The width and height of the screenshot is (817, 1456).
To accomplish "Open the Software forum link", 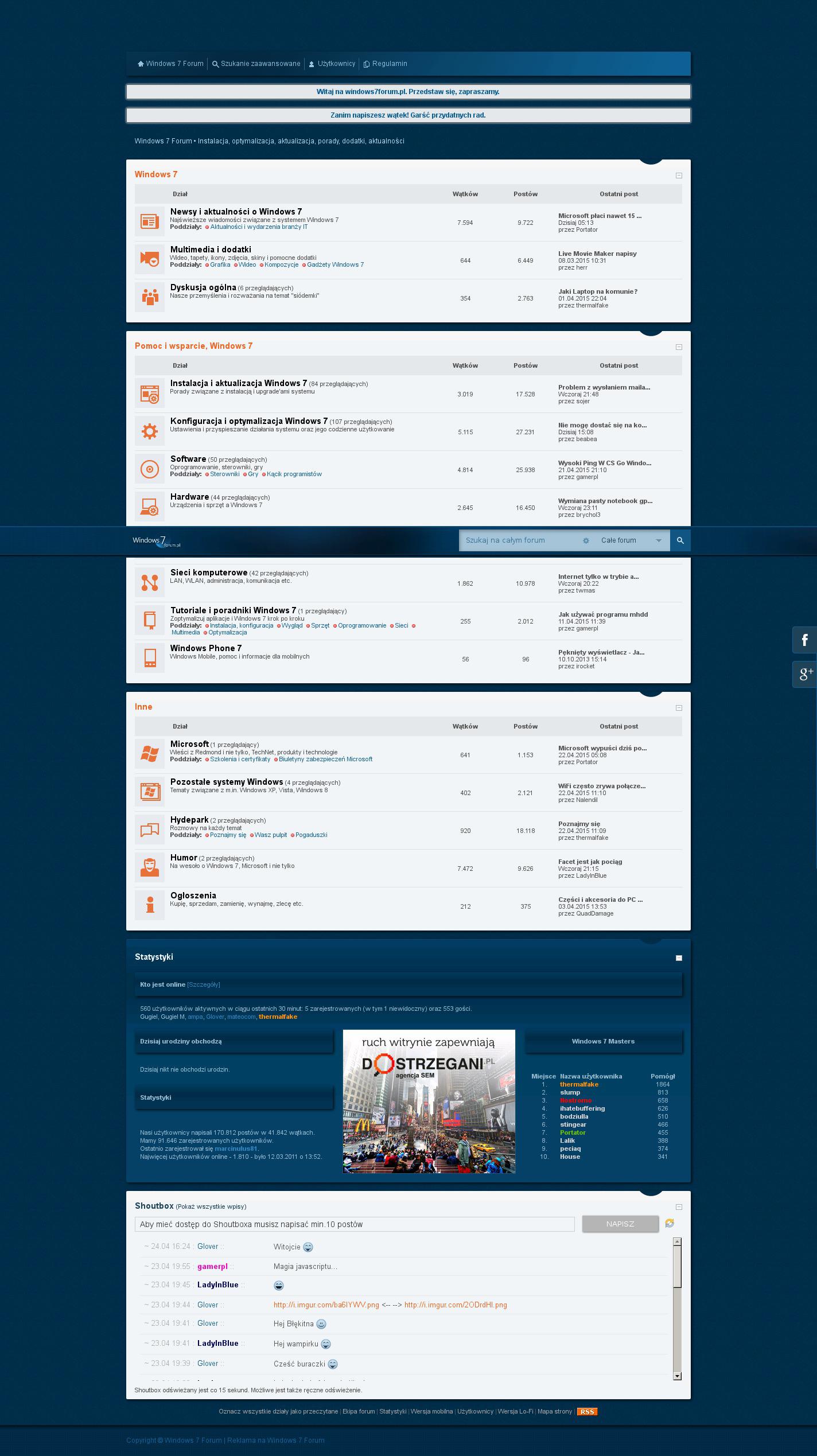I will 188,459.
